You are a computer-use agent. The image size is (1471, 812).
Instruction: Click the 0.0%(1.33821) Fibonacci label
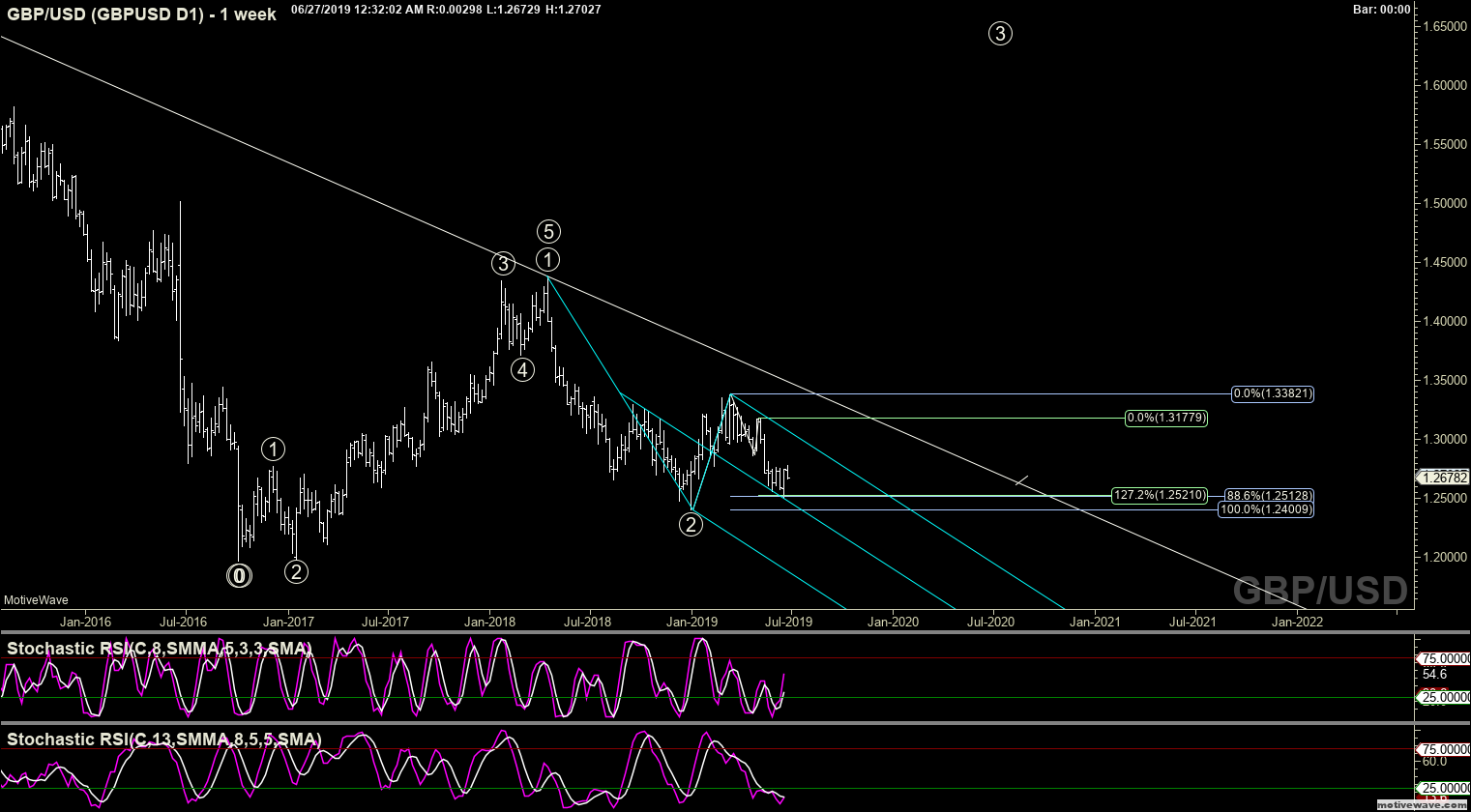[1273, 393]
